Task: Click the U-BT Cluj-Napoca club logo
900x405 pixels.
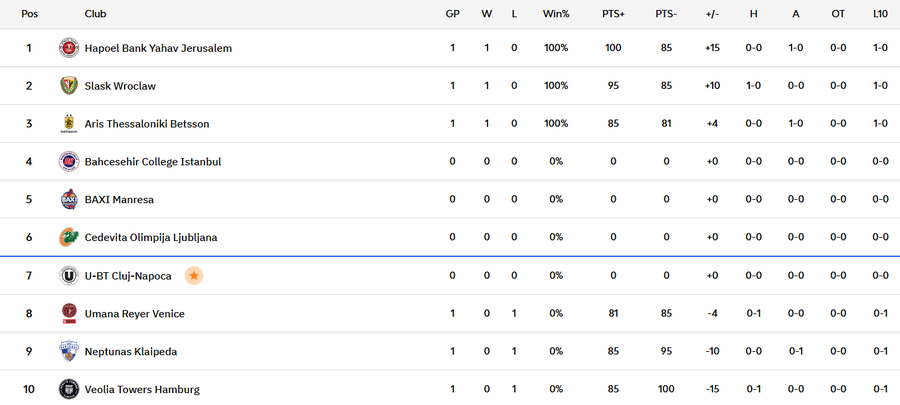Action: tap(69, 275)
